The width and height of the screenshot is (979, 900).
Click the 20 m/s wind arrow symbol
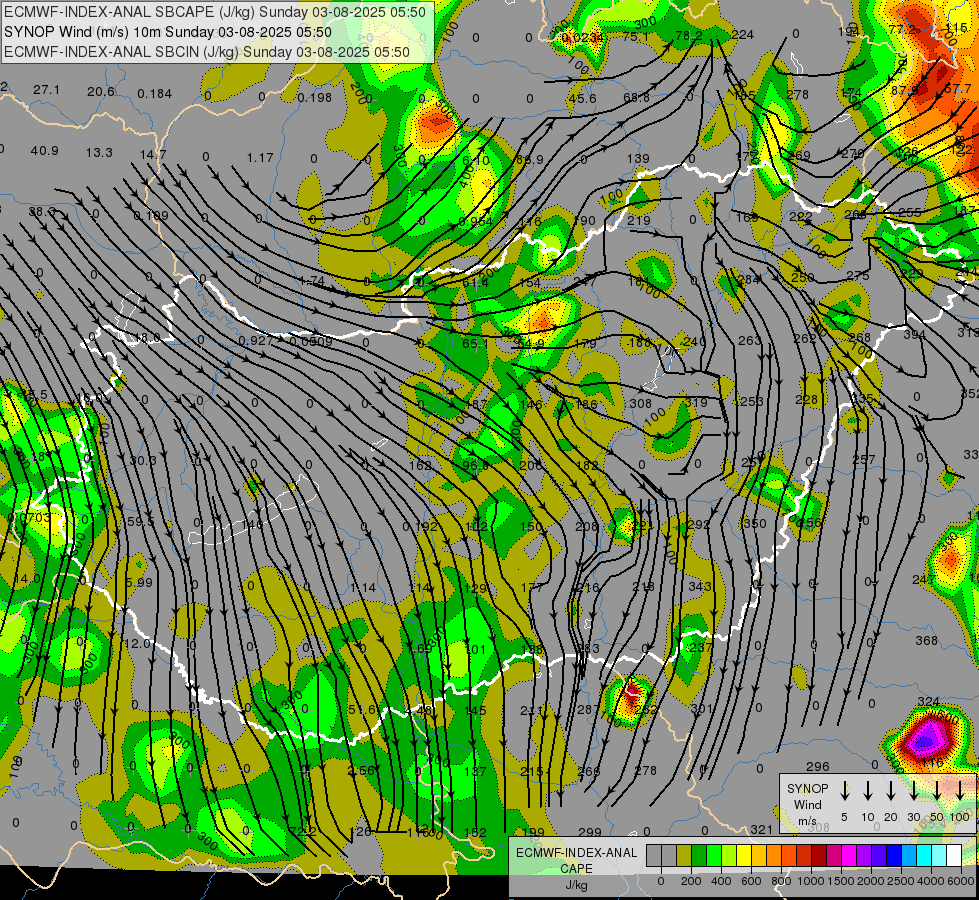pos(890,791)
